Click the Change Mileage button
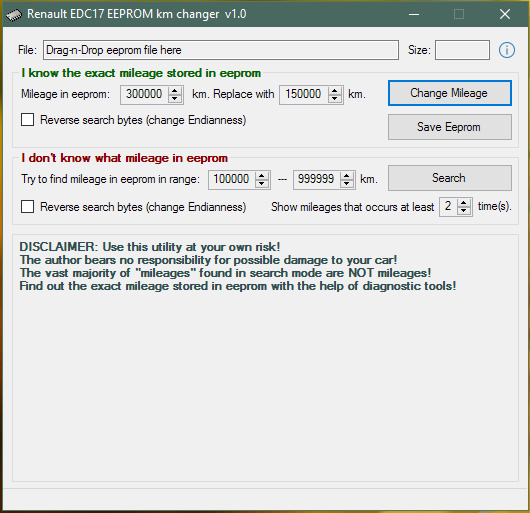This screenshot has width=530, height=513. click(450, 93)
